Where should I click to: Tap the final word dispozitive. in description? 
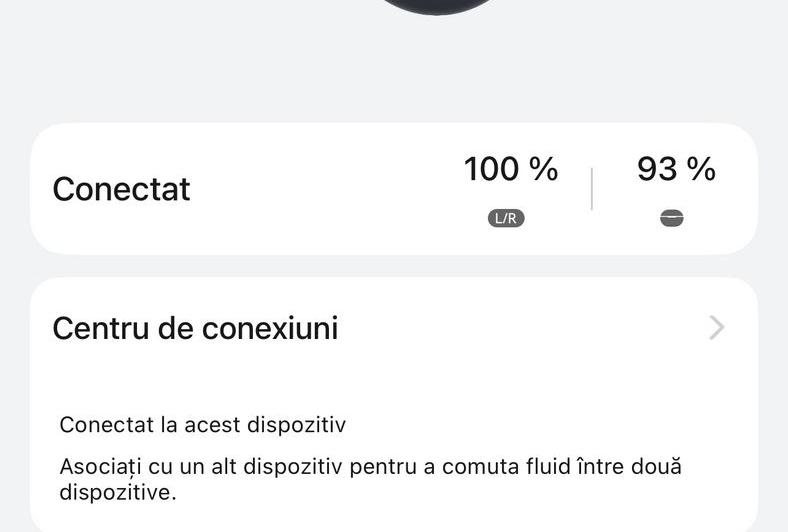click(116, 493)
